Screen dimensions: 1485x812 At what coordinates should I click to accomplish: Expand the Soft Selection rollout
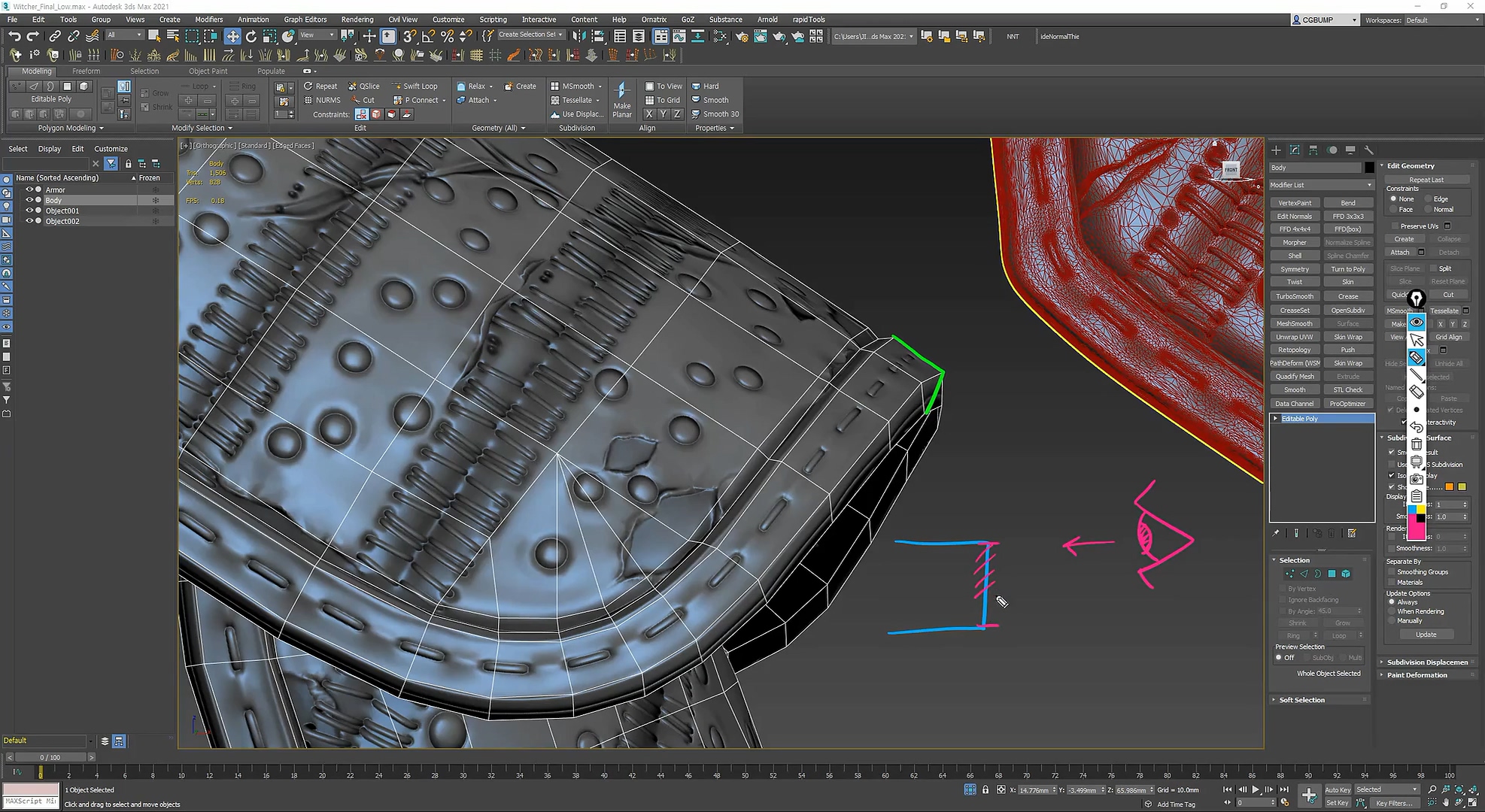click(x=1301, y=700)
